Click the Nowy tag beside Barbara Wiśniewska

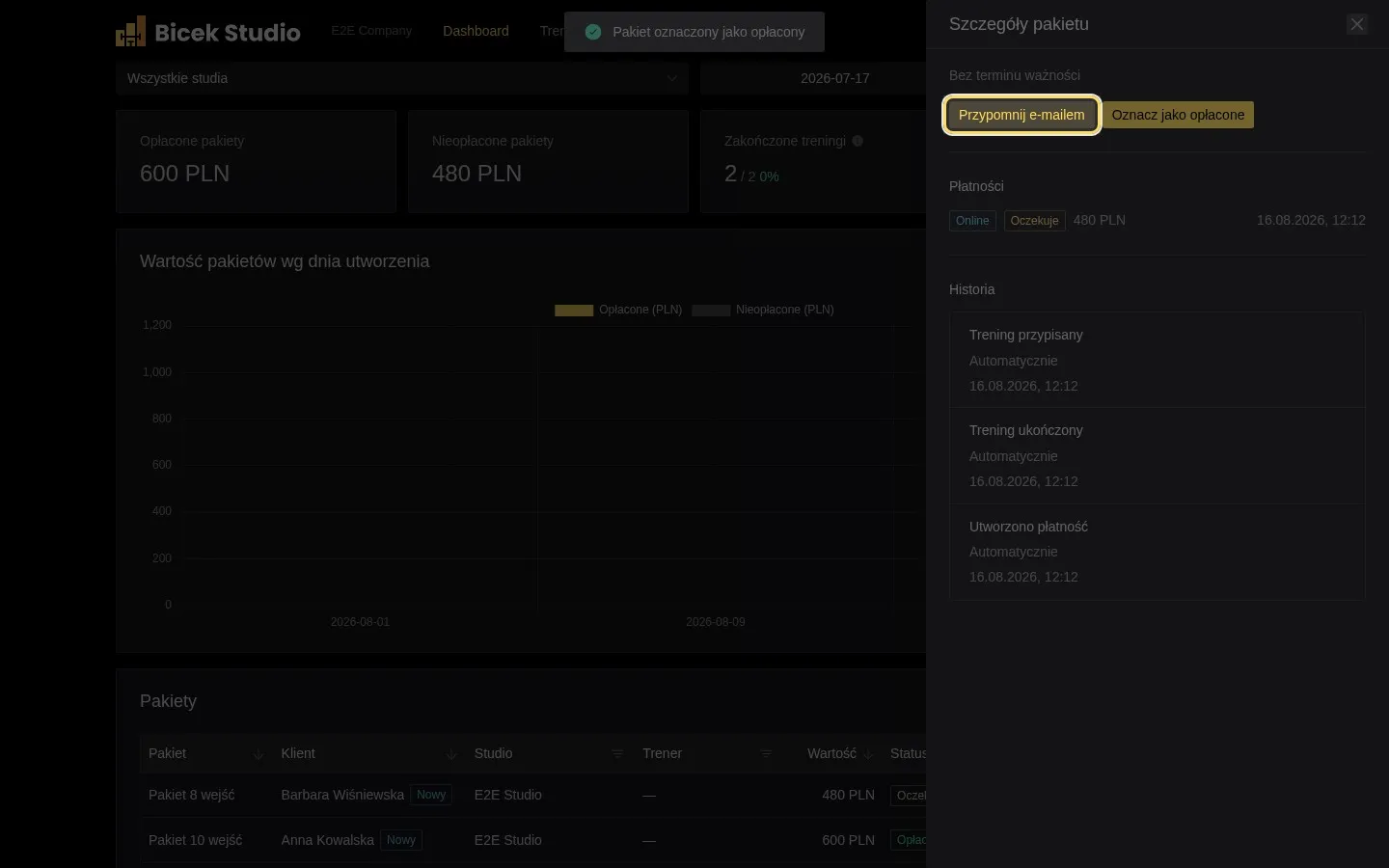pos(431,795)
